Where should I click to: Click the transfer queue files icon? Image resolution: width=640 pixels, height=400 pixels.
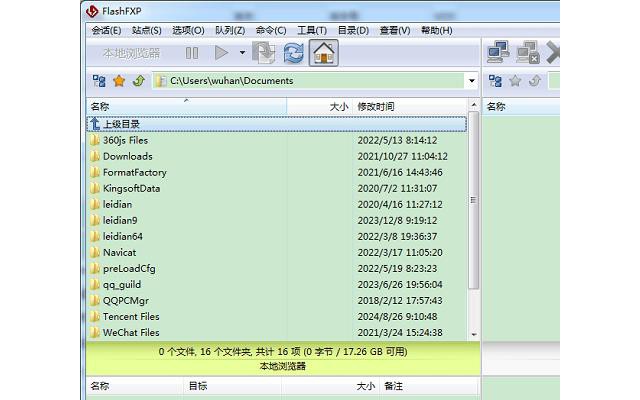264,53
